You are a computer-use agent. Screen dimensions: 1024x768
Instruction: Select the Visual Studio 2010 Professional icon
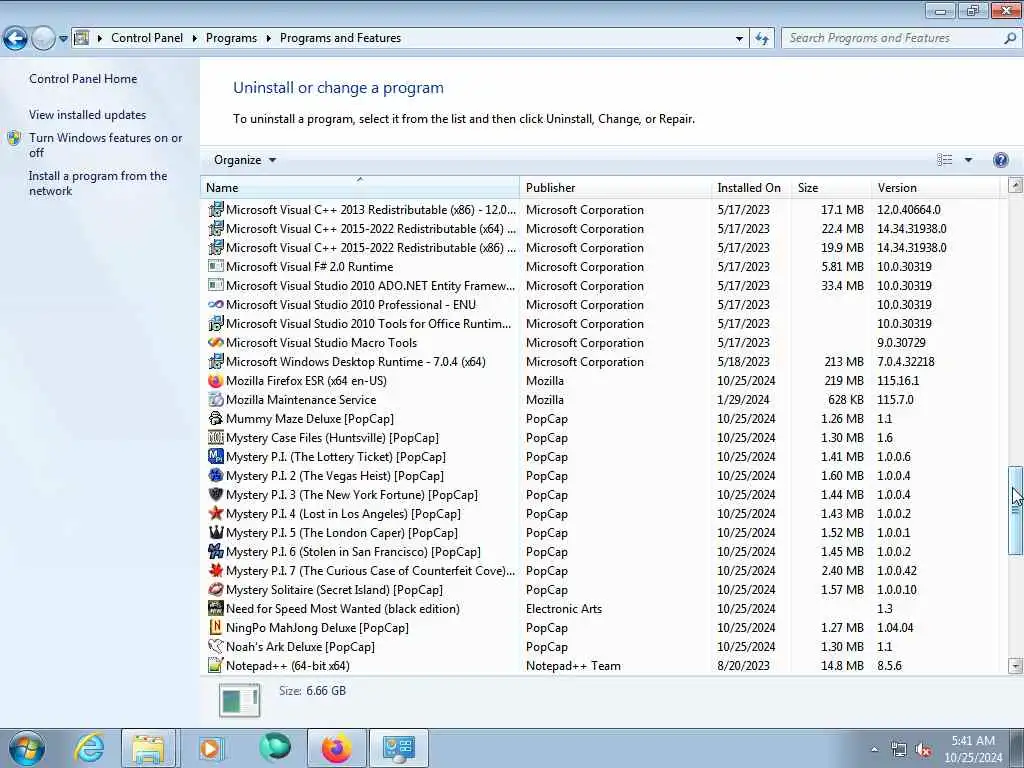[x=216, y=304]
